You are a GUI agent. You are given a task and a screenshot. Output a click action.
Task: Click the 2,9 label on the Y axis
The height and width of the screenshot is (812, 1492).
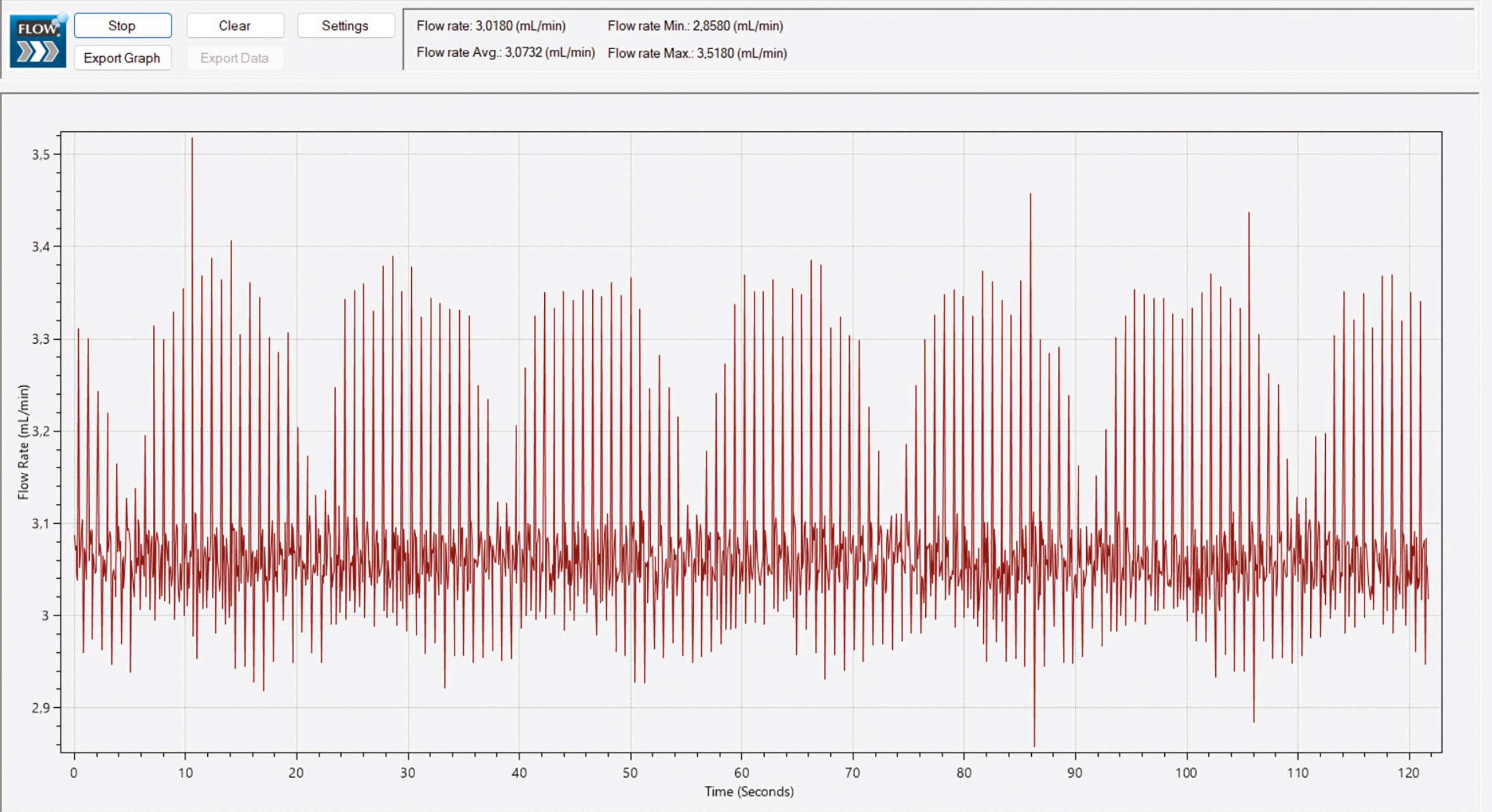(x=41, y=708)
